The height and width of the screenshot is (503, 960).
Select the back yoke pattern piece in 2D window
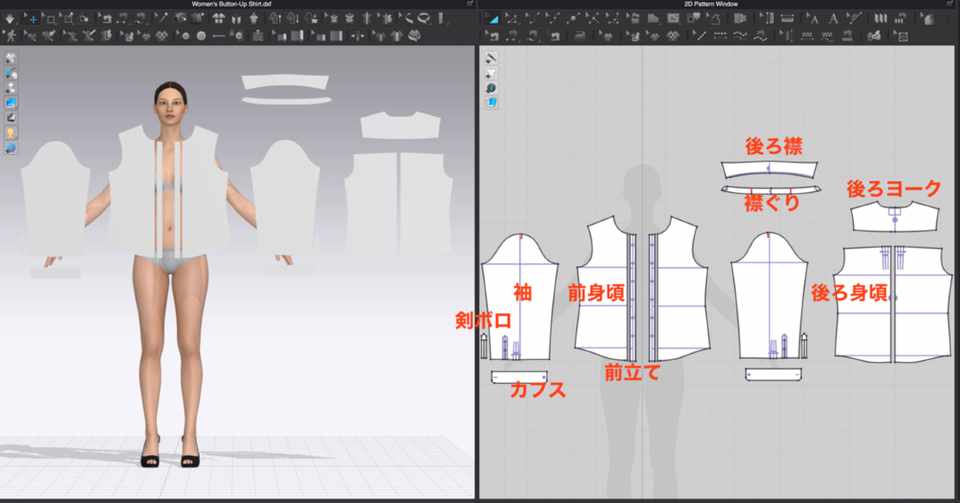[x=894, y=218]
